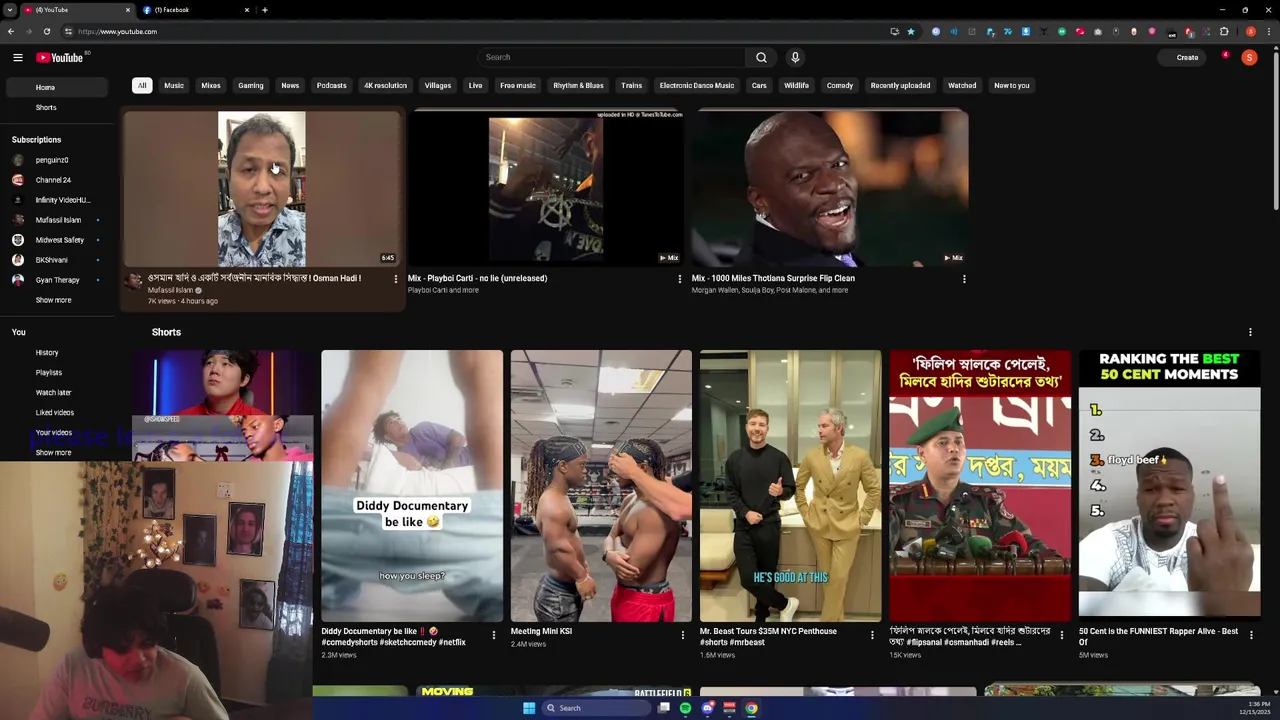The width and height of the screenshot is (1280, 720).
Task: Open three-dot menu for Playboi Carti mix
Action: [x=680, y=279]
